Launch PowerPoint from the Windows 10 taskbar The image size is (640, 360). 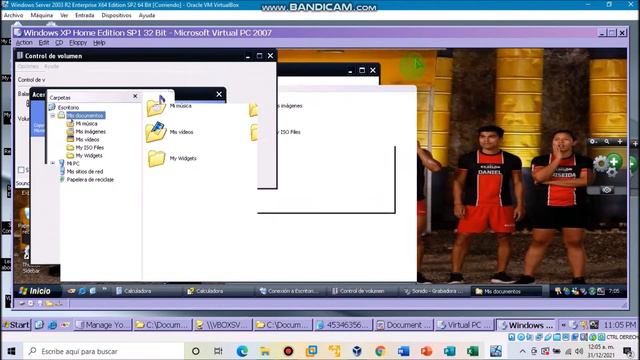pos(426,351)
